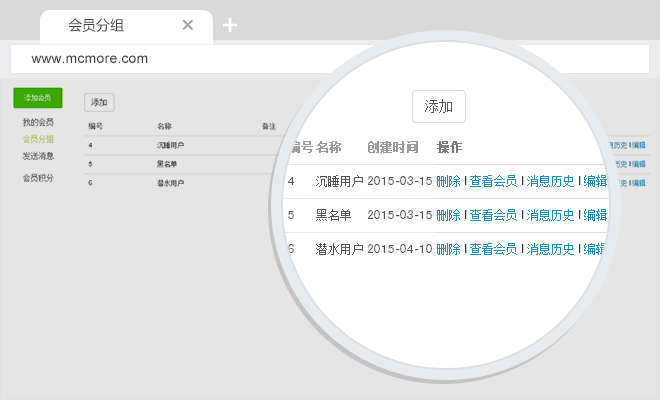Go to 发送消息 in the sidebar
The height and width of the screenshot is (400, 660).
[38, 156]
